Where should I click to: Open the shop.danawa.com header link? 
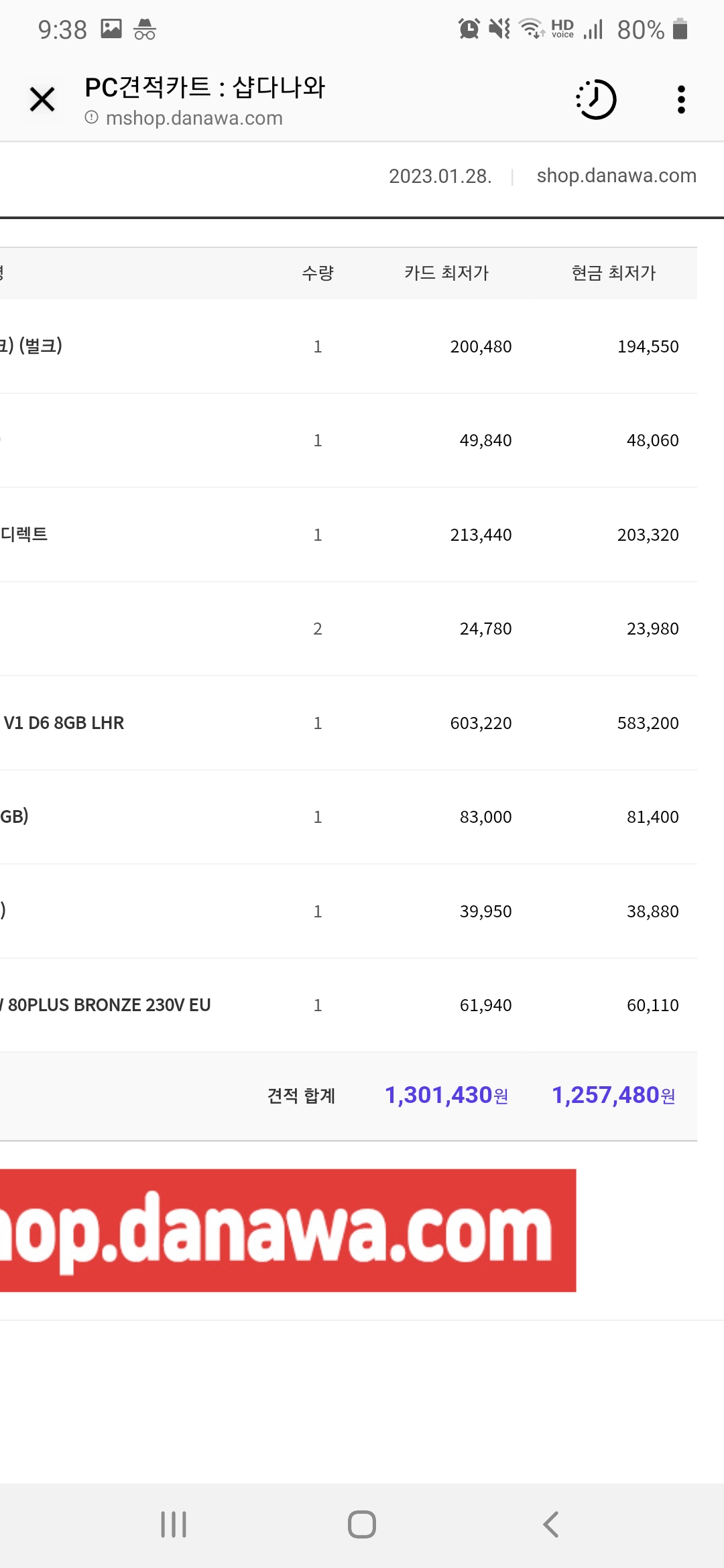[617, 176]
